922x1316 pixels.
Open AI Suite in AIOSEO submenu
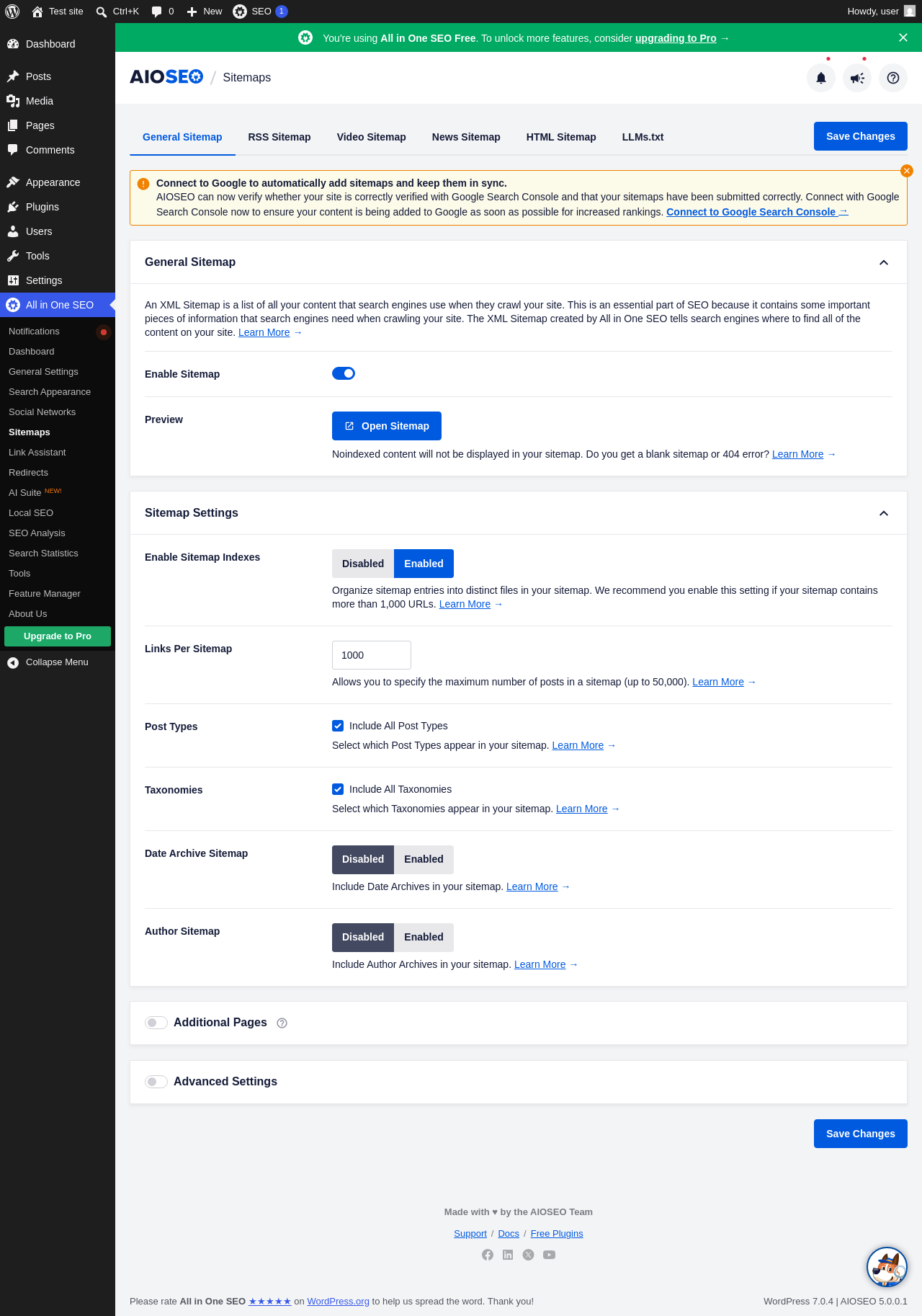pyautogui.click(x=58, y=493)
